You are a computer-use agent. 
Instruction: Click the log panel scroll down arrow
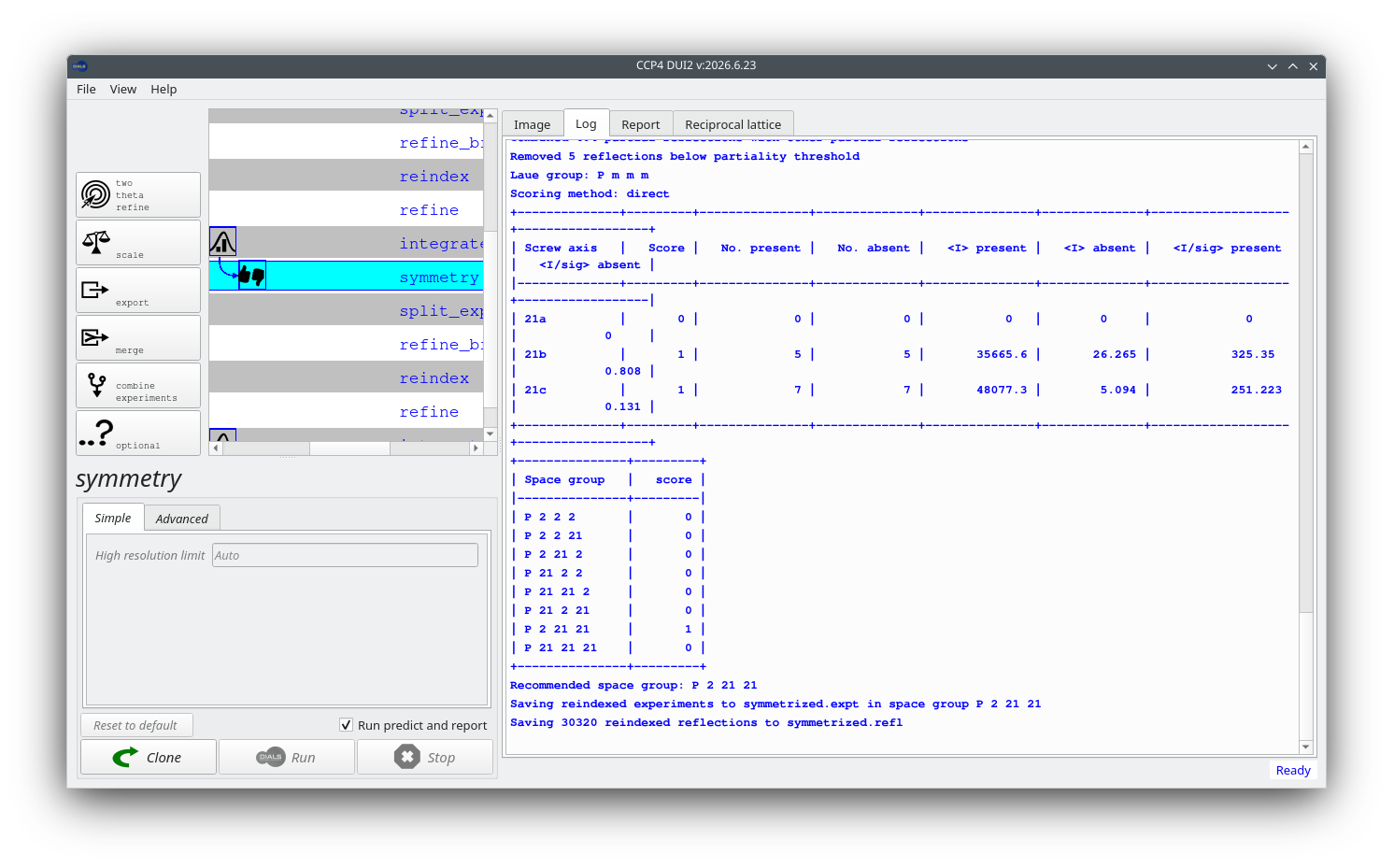(x=1306, y=747)
